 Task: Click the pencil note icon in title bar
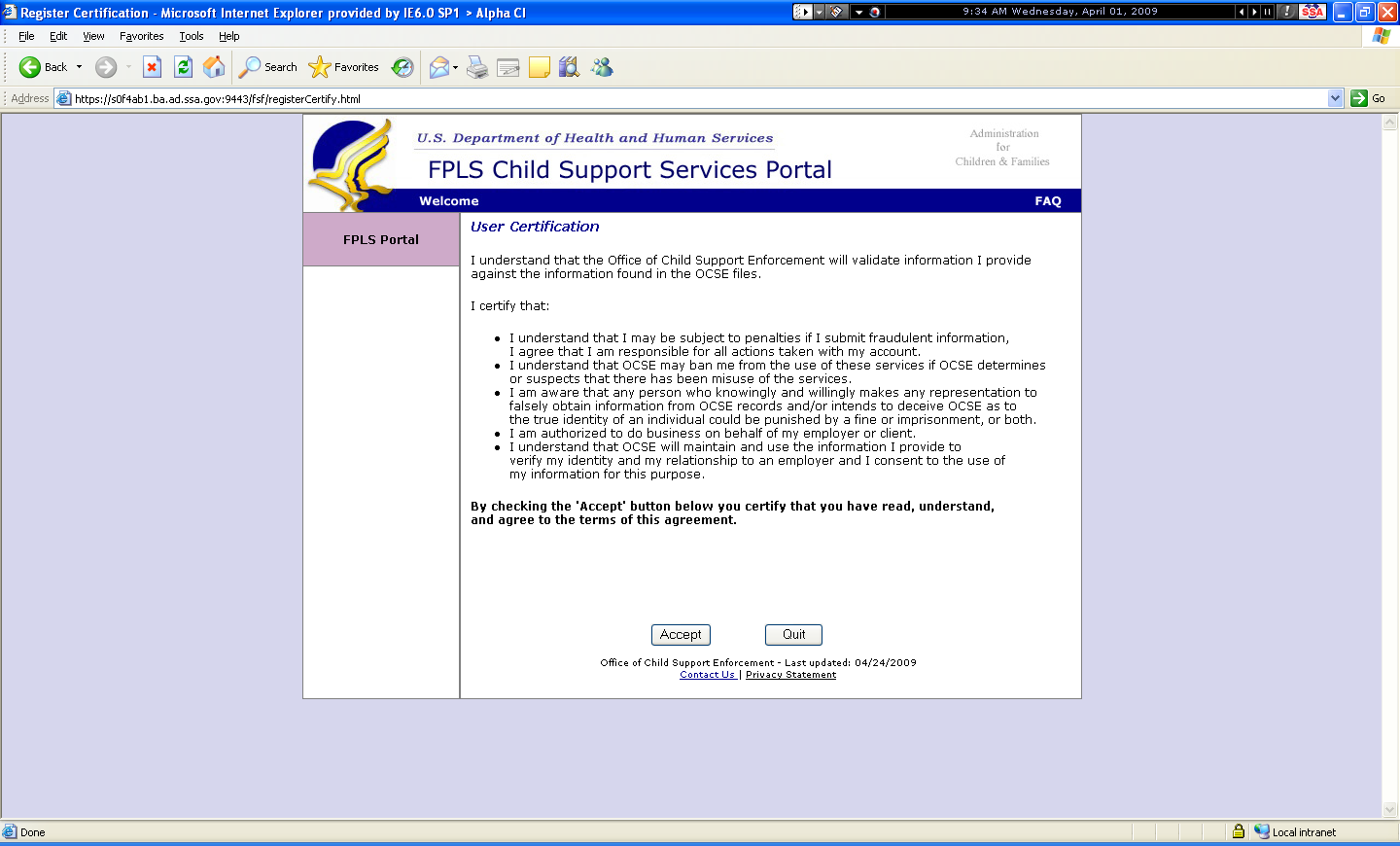[836, 12]
